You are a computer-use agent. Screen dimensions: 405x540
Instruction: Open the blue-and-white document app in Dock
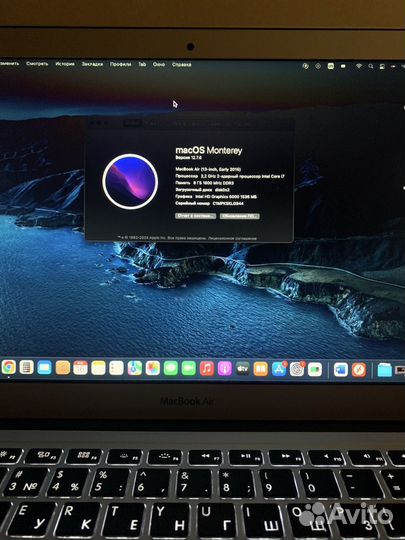341,370
